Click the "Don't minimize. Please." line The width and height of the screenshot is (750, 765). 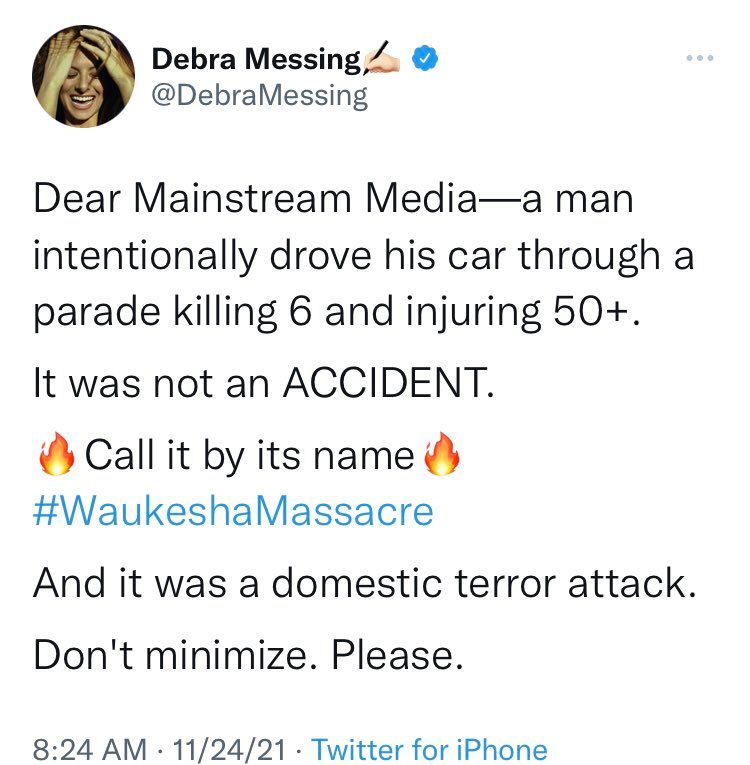click(x=249, y=655)
